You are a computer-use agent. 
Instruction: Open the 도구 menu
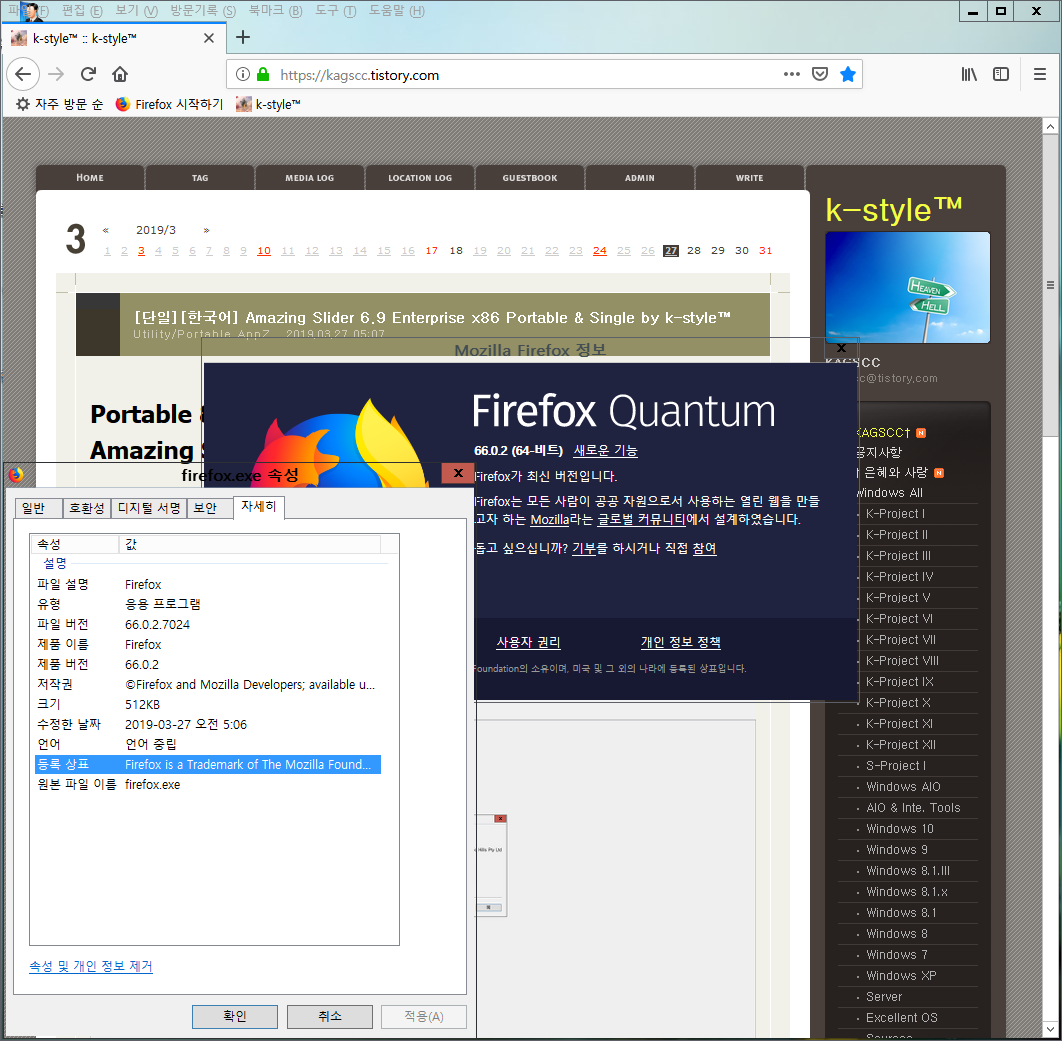(335, 11)
